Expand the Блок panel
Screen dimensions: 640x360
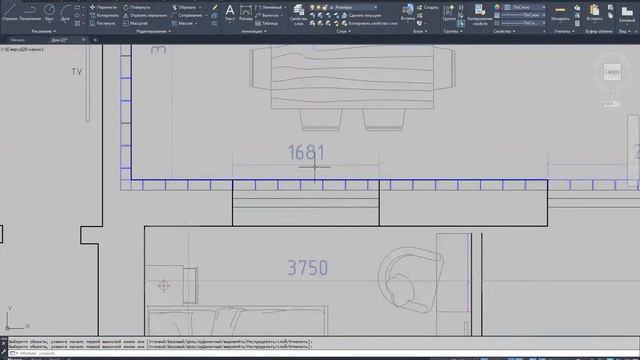click(x=420, y=31)
